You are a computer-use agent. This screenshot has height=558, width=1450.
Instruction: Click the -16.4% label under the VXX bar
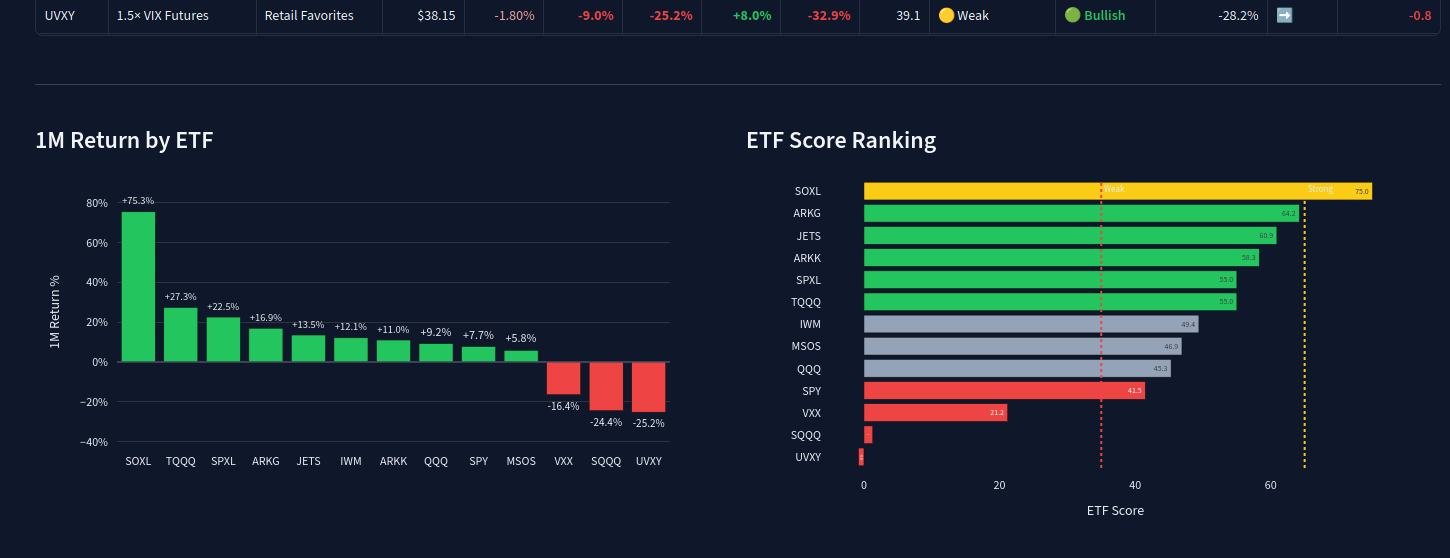pos(563,406)
